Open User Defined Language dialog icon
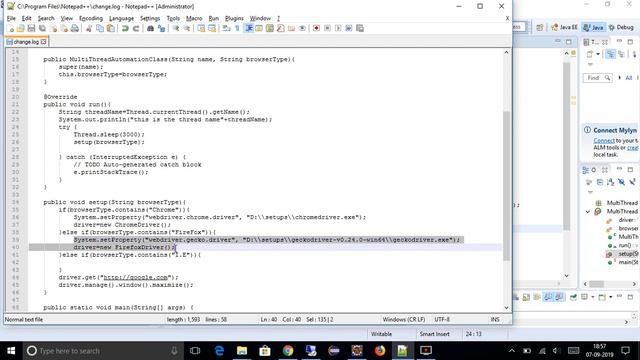 [259, 29]
